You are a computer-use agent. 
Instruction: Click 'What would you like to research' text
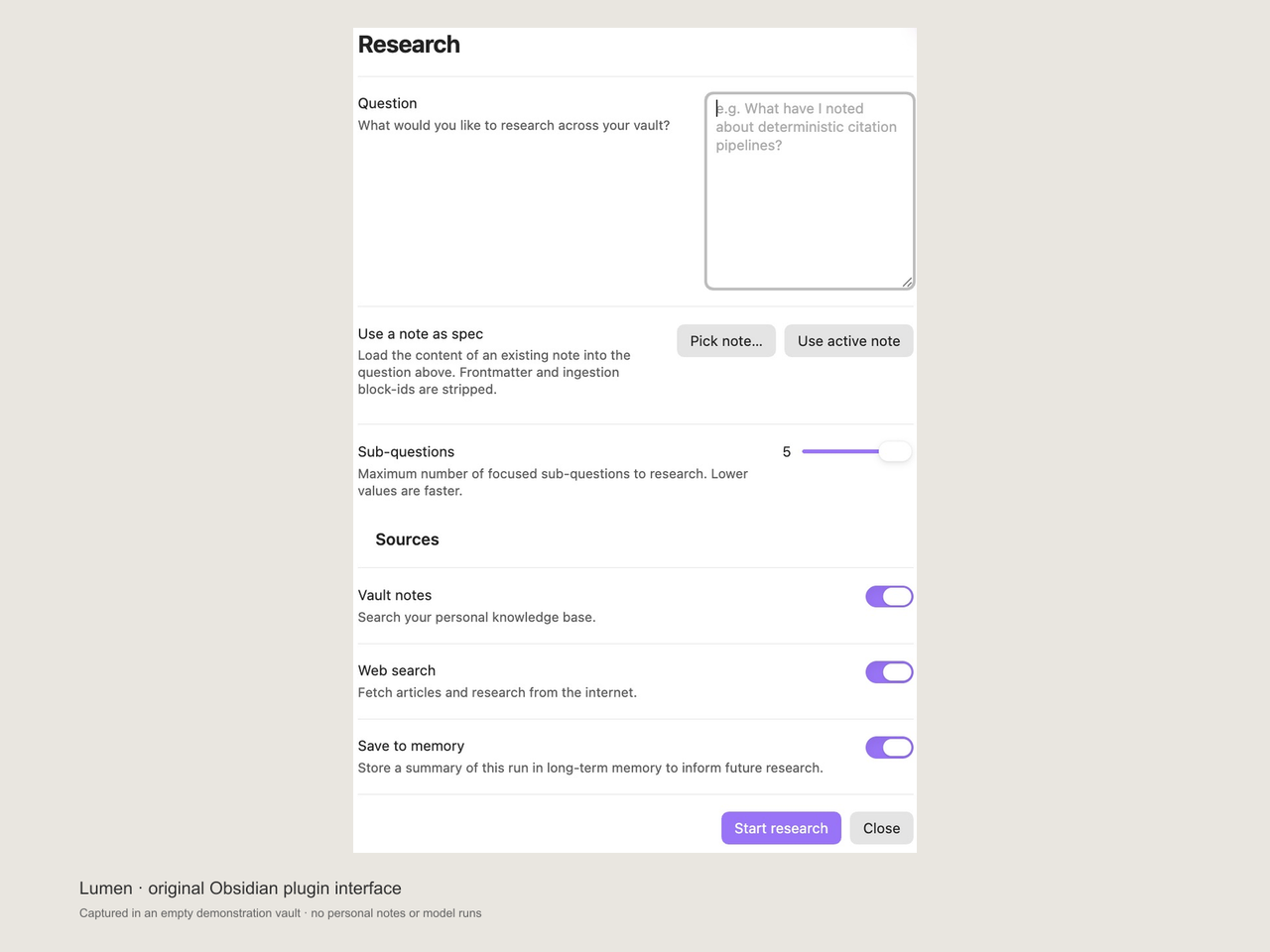(x=514, y=125)
